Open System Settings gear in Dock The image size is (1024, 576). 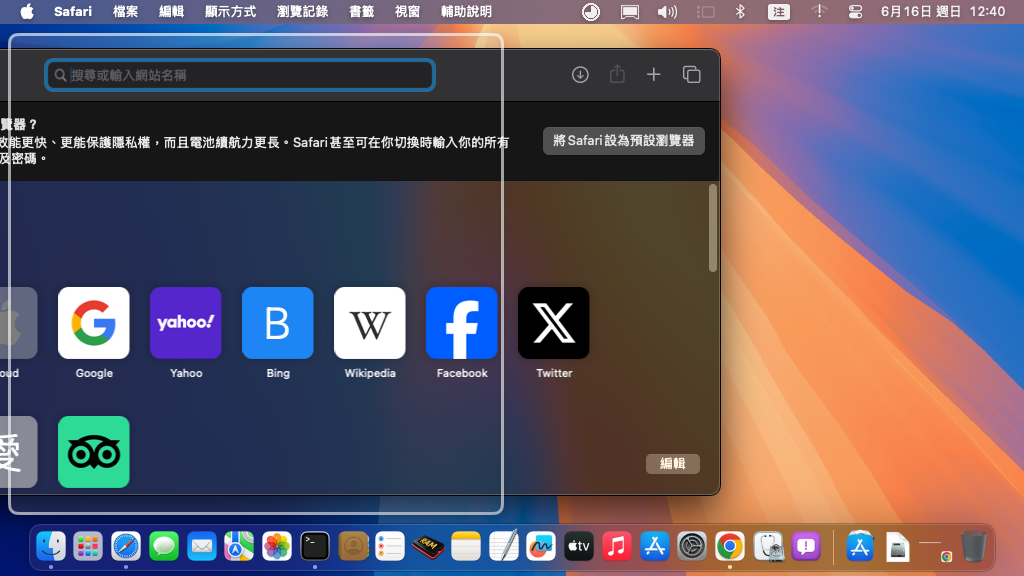692,546
